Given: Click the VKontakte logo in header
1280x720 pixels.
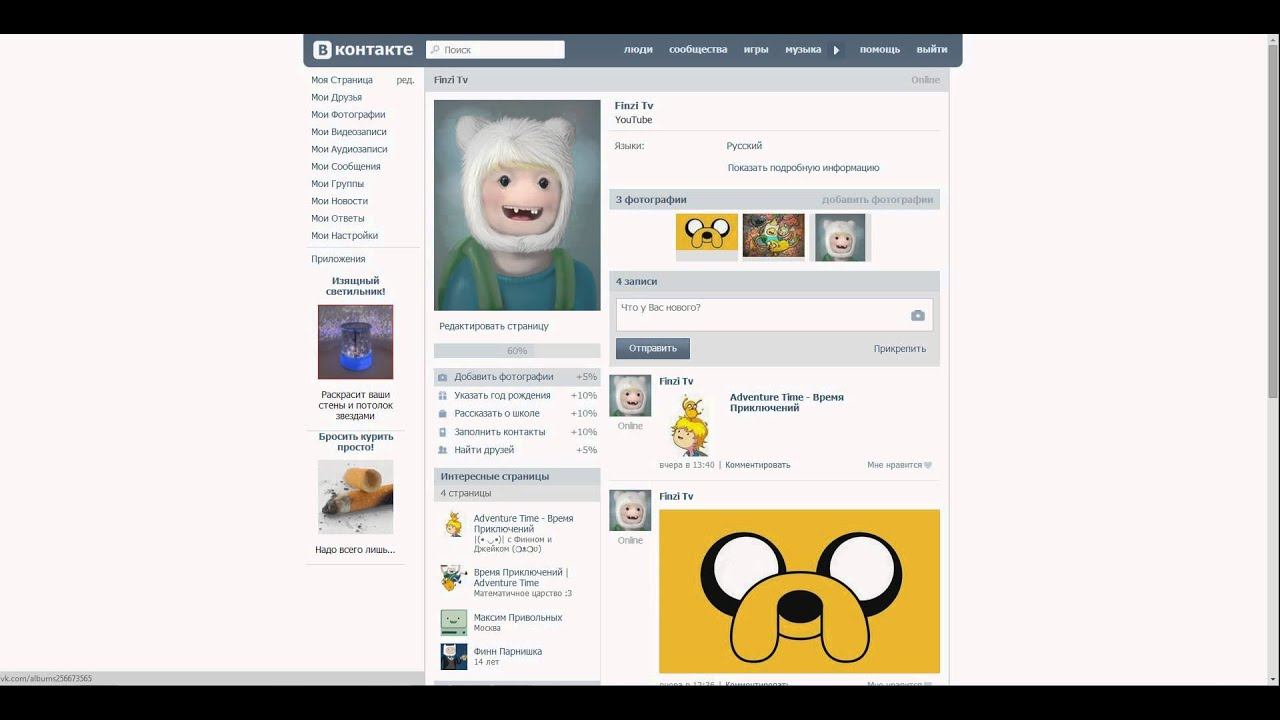Looking at the screenshot, I should (x=363, y=49).
